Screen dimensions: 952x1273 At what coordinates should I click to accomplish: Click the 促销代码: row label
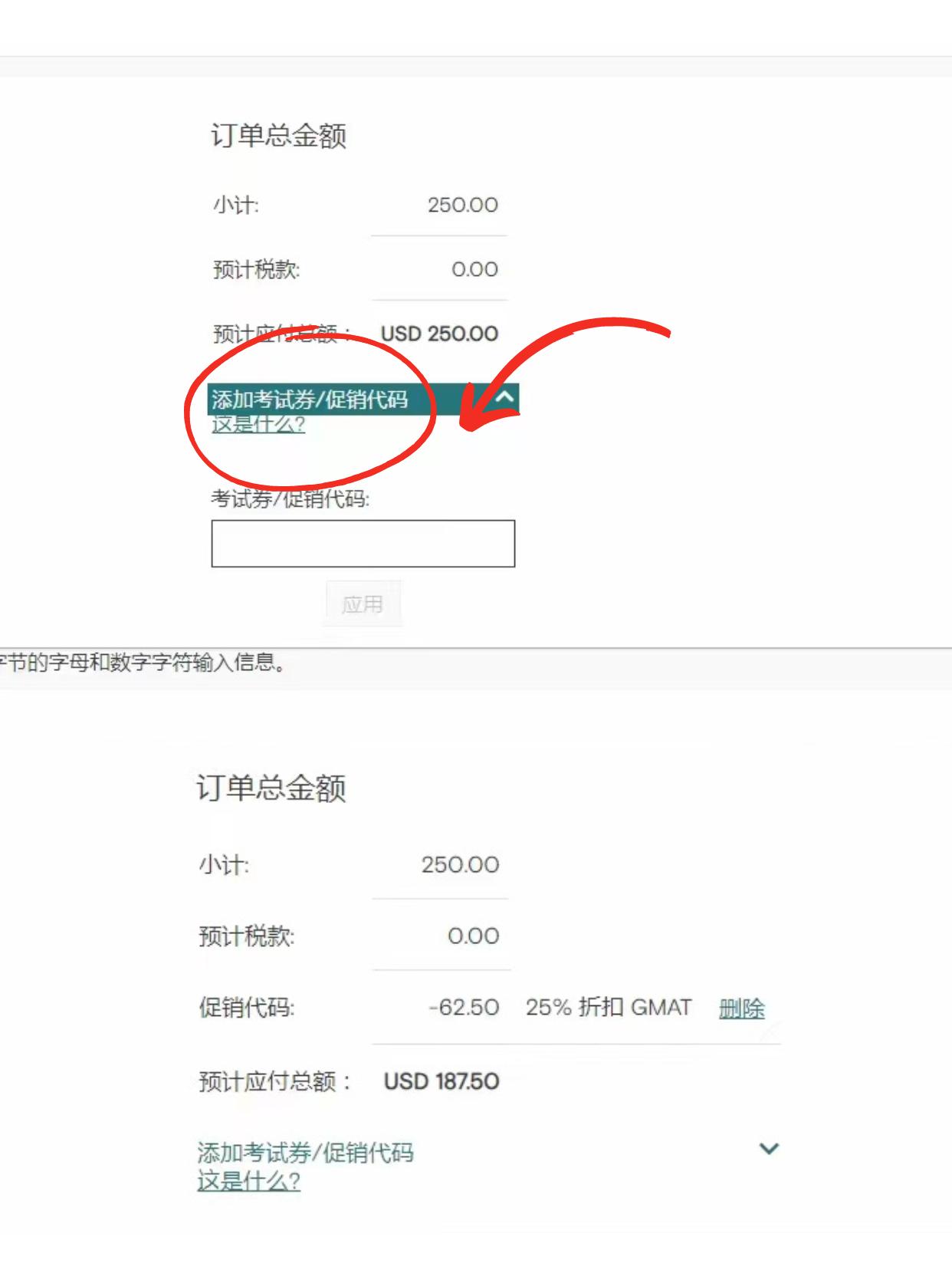(247, 1007)
